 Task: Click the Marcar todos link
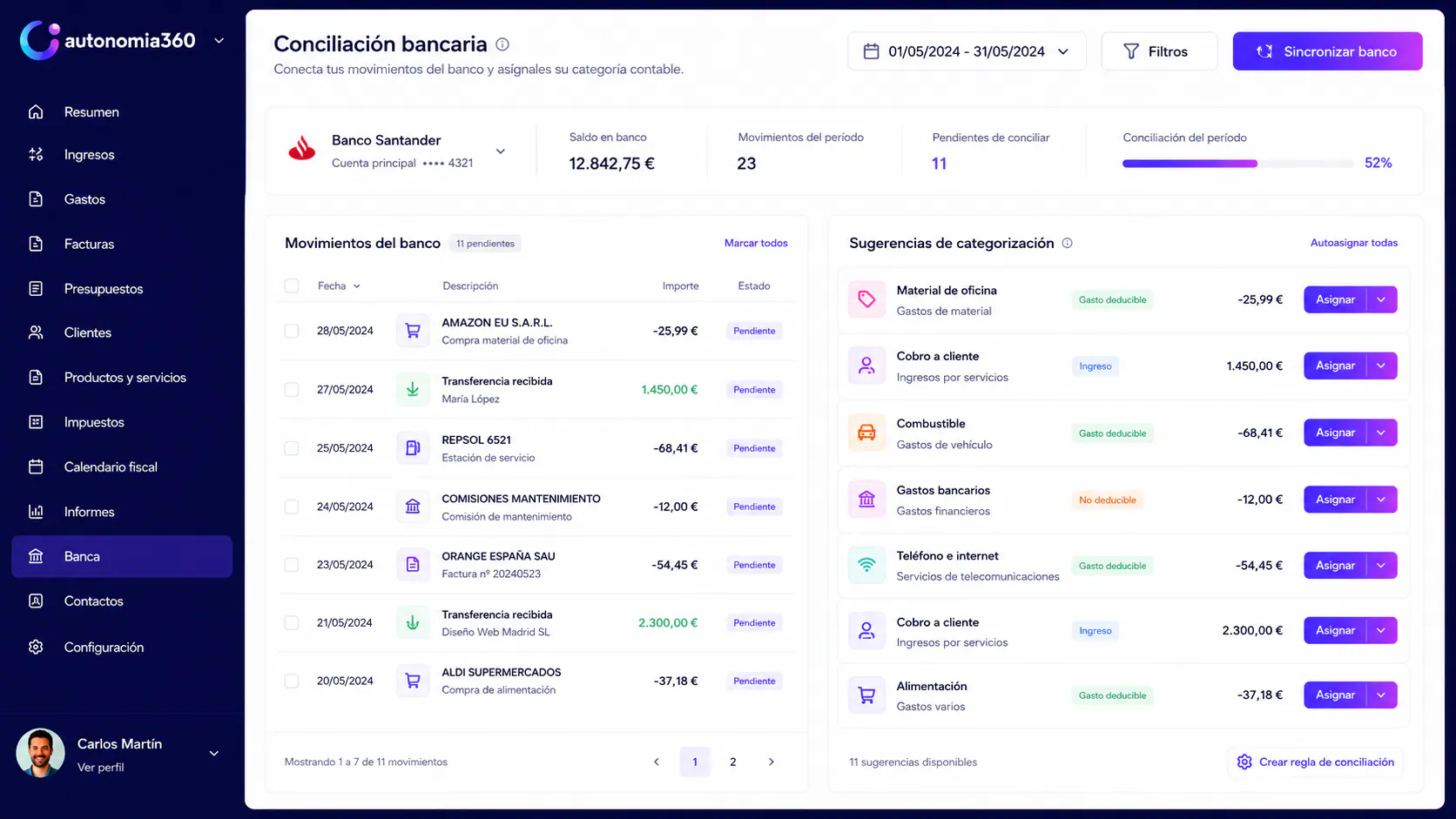pos(756,243)
